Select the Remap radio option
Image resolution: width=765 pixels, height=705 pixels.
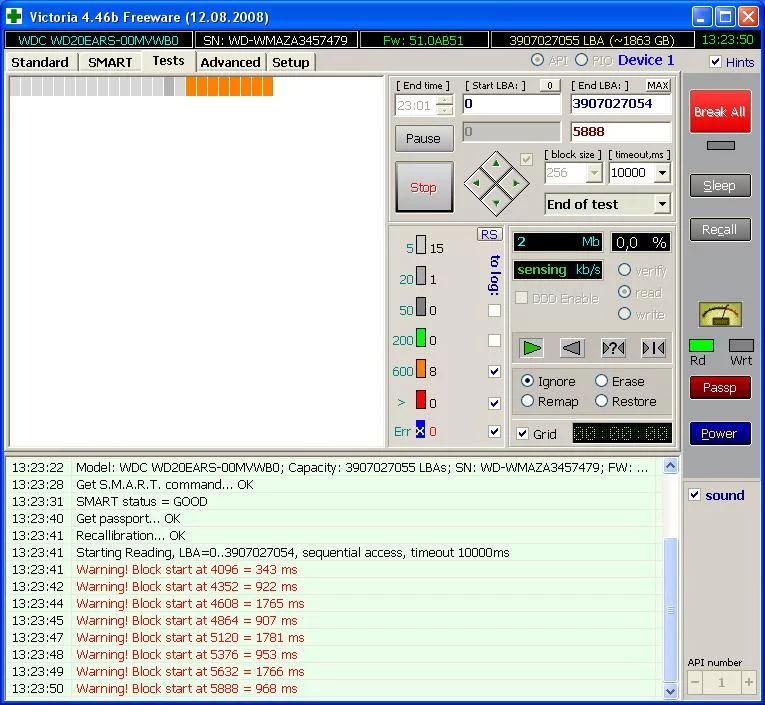[x=528, y=401]
